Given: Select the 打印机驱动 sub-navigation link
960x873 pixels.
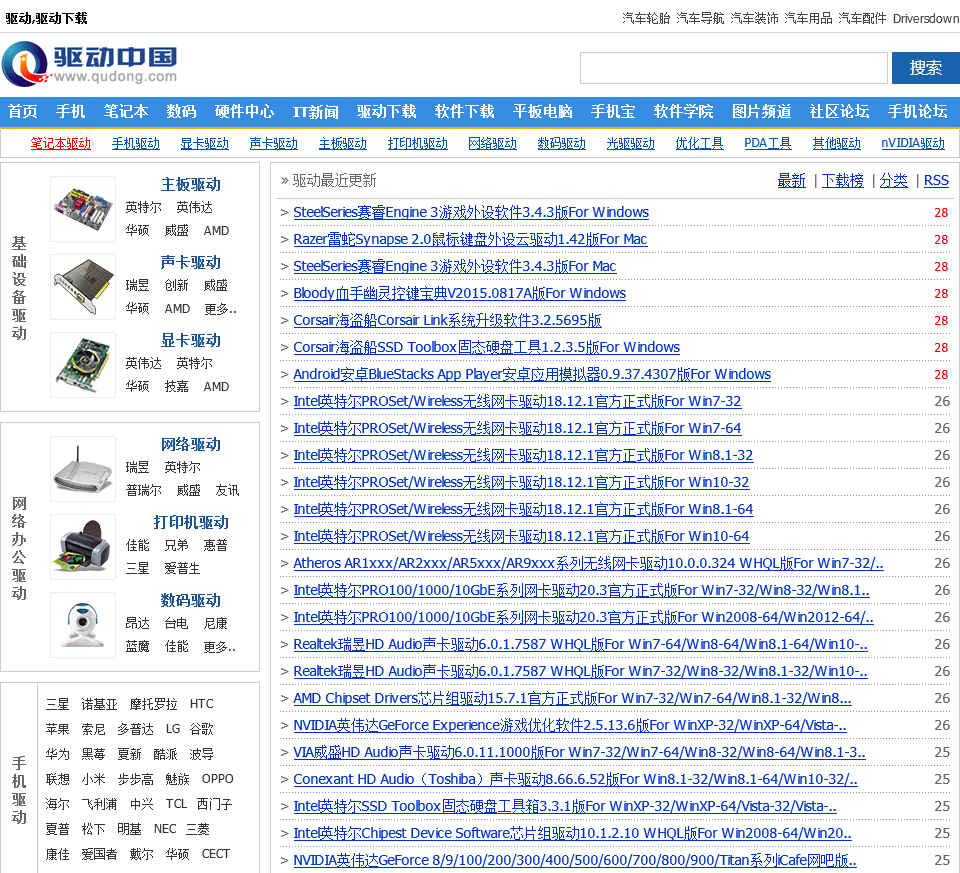Looking at the screenshot, I should [x=418, y=143].
